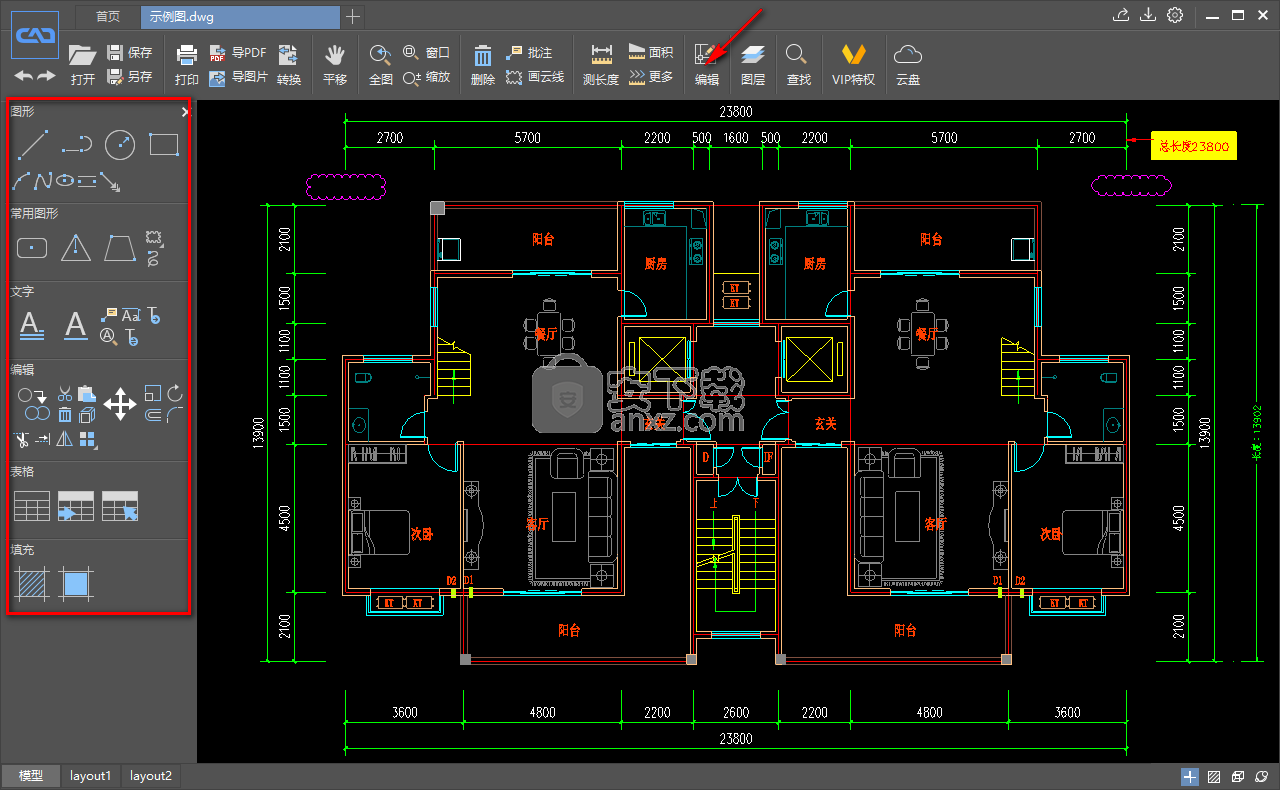Open the 云盘 cloud drive
The image size is (1280, 790).
tap(908, 65)
